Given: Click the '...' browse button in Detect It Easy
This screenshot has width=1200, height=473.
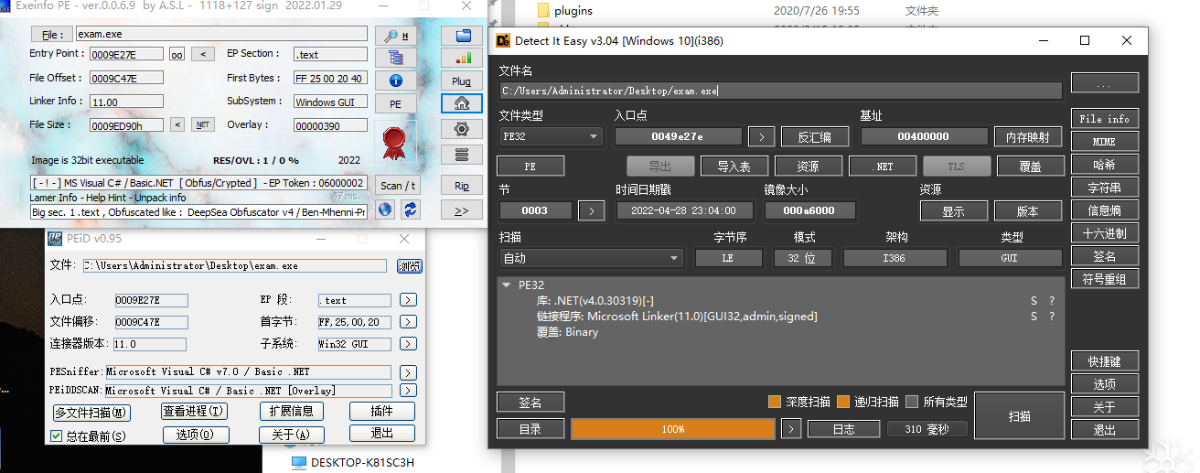Looking at the screenshot, I should pos(1104,82).
